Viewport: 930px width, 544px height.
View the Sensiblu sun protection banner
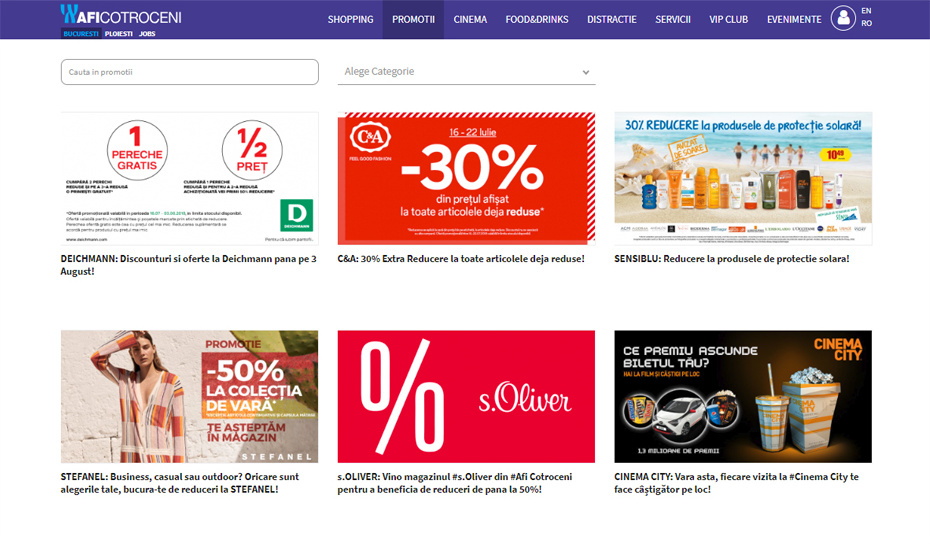tap(743, 177)
